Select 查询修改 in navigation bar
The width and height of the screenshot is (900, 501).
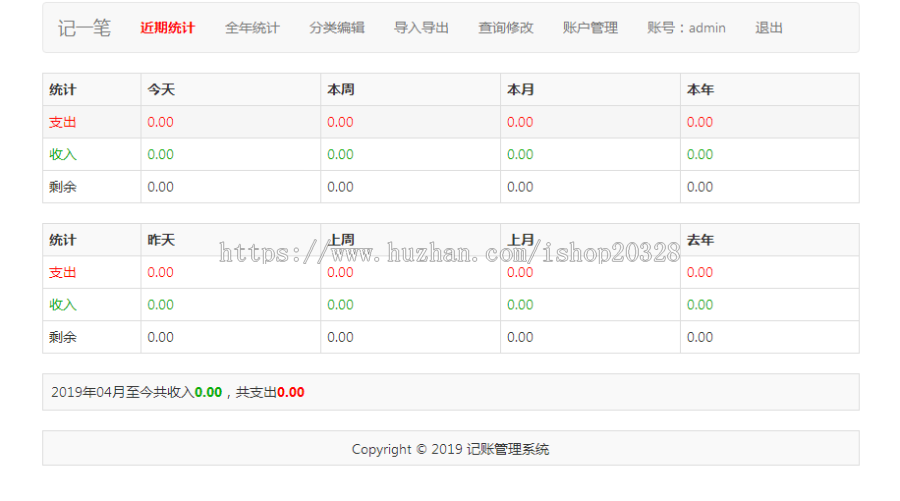[x=506, y=28]
